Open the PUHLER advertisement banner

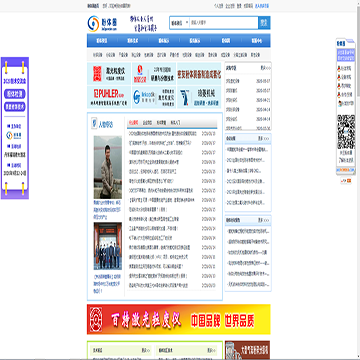[109, 97]
